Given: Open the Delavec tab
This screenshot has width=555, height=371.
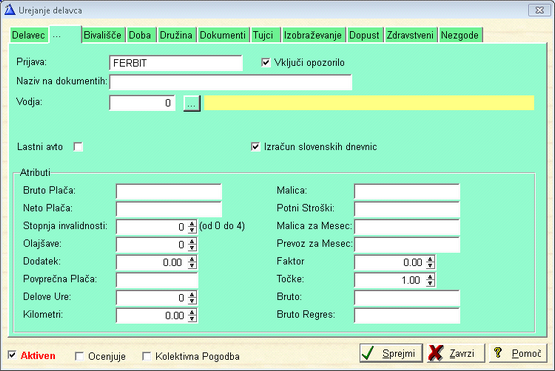Looking at the screenshot, I should 29,35.
